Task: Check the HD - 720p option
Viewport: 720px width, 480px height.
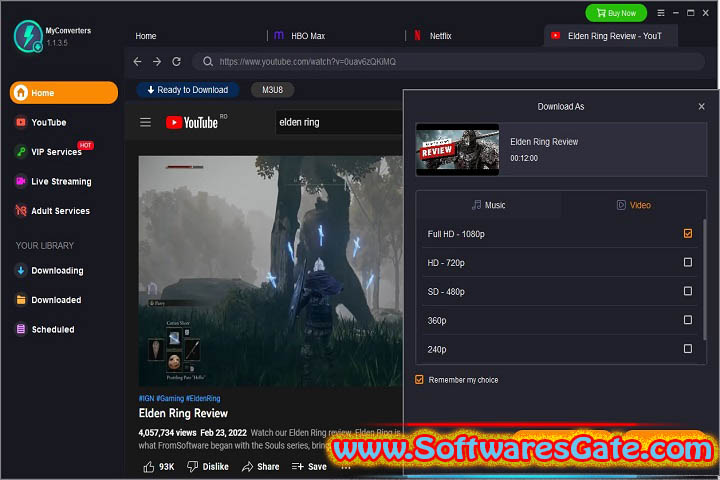Action: tap(687, 262)
